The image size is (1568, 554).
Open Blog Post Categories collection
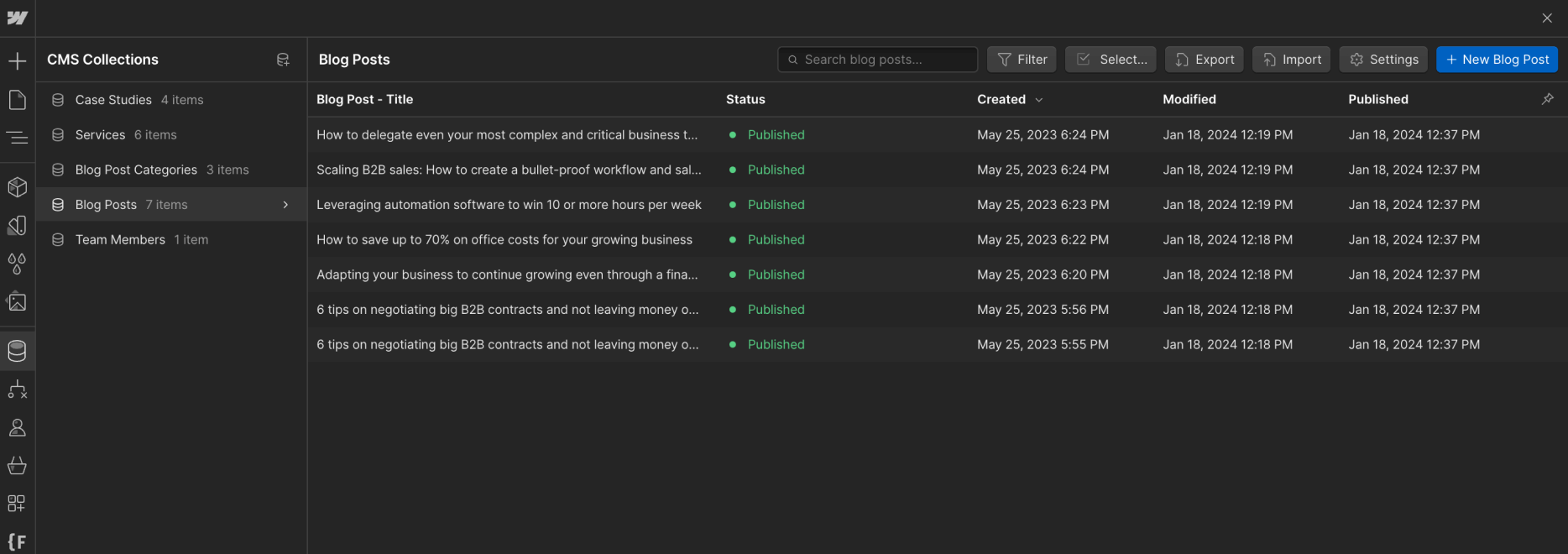point(171,170)
